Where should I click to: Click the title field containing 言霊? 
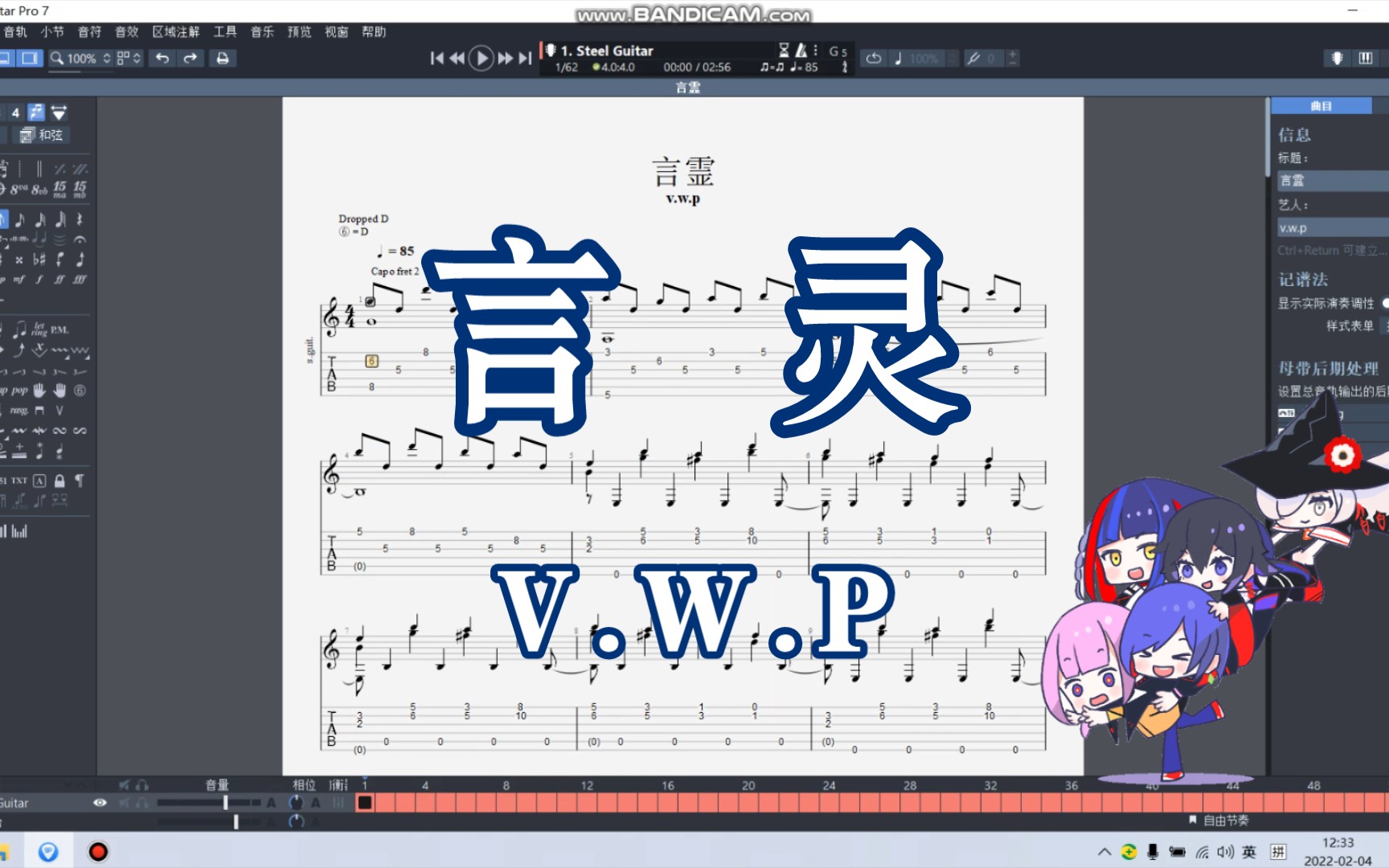click(1333, 181)
